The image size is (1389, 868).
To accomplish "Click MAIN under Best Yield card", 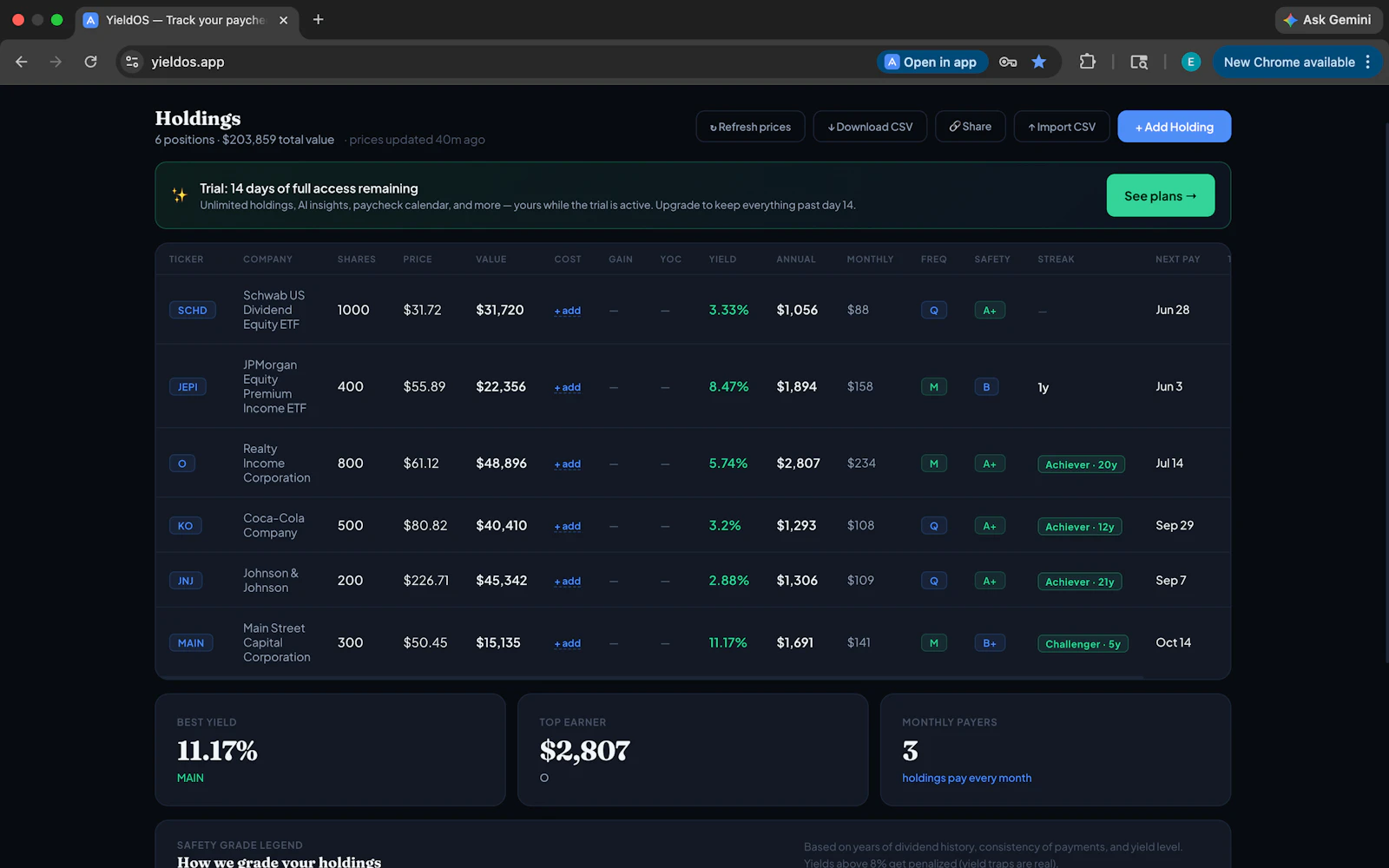I will tap(190, 778).
